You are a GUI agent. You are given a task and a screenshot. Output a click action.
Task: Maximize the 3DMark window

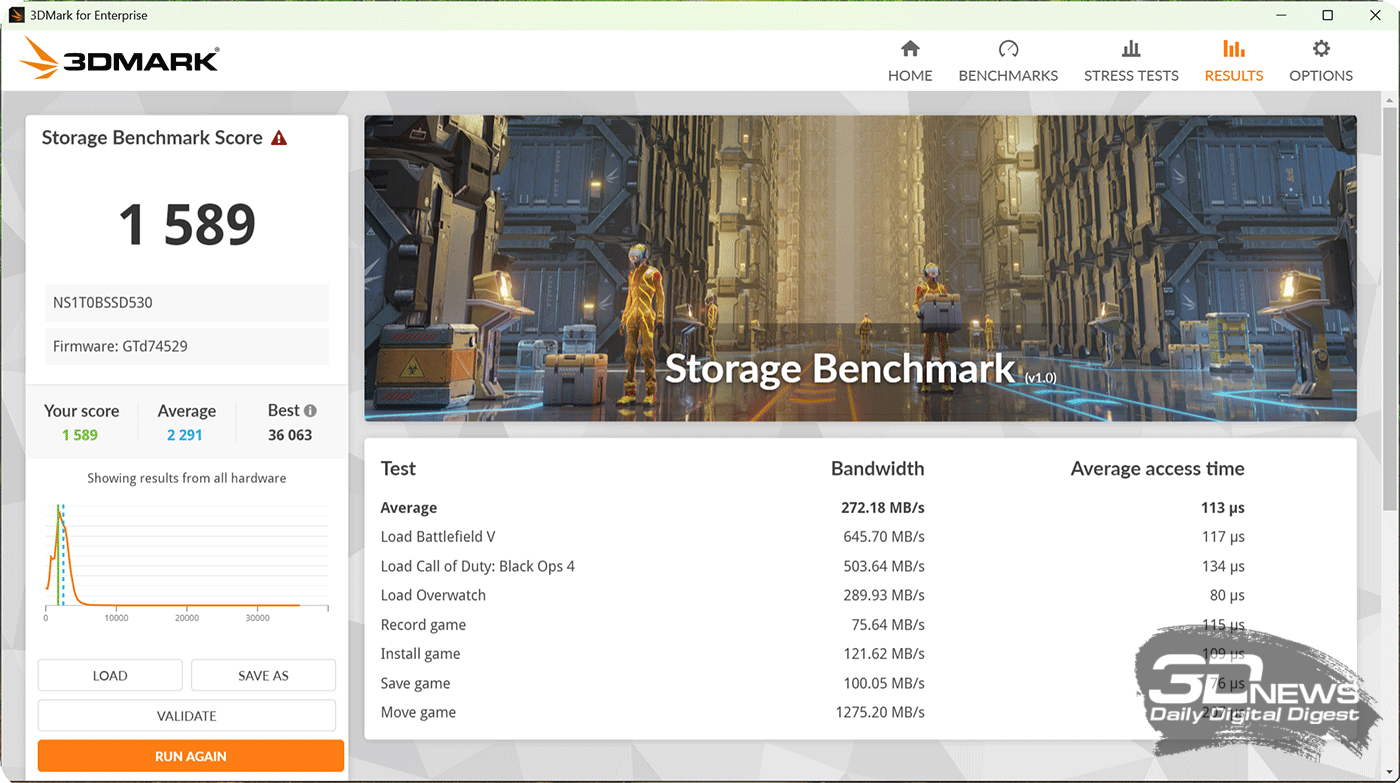[1327, 15]
